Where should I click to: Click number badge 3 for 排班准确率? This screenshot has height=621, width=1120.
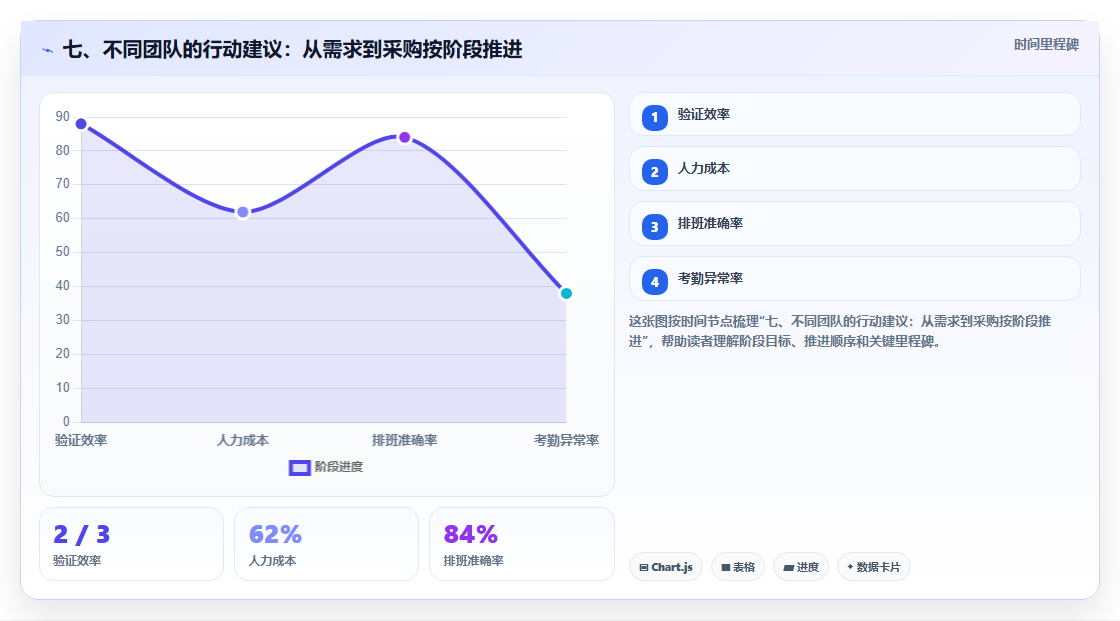click(x=654, y=227)
